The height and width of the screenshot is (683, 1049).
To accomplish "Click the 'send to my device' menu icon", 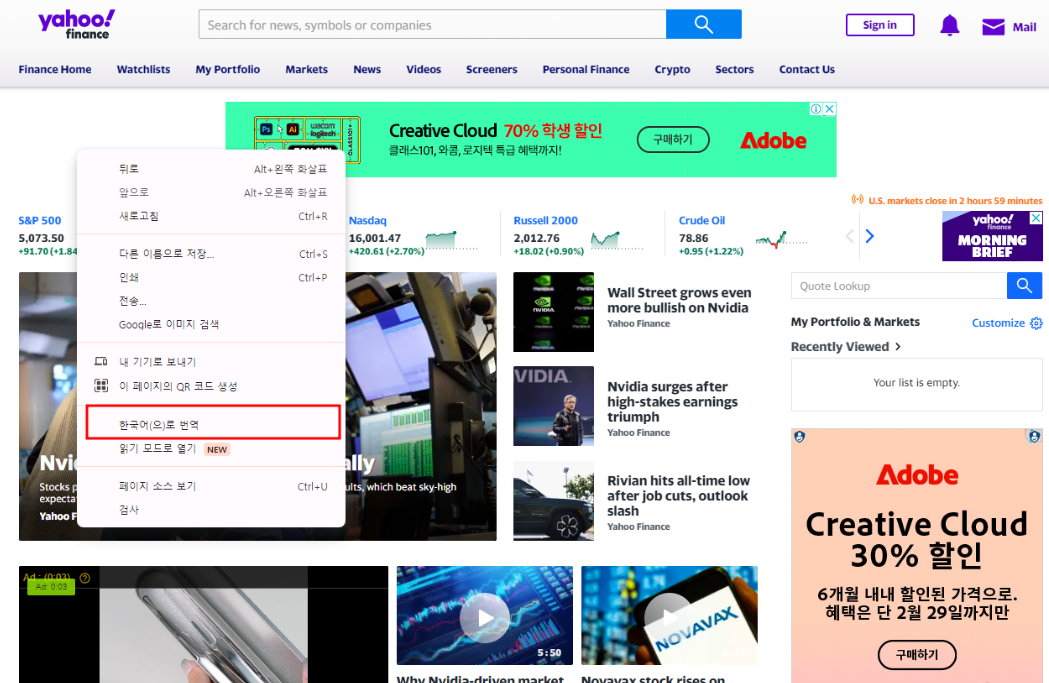I will [x=101, y=361].
